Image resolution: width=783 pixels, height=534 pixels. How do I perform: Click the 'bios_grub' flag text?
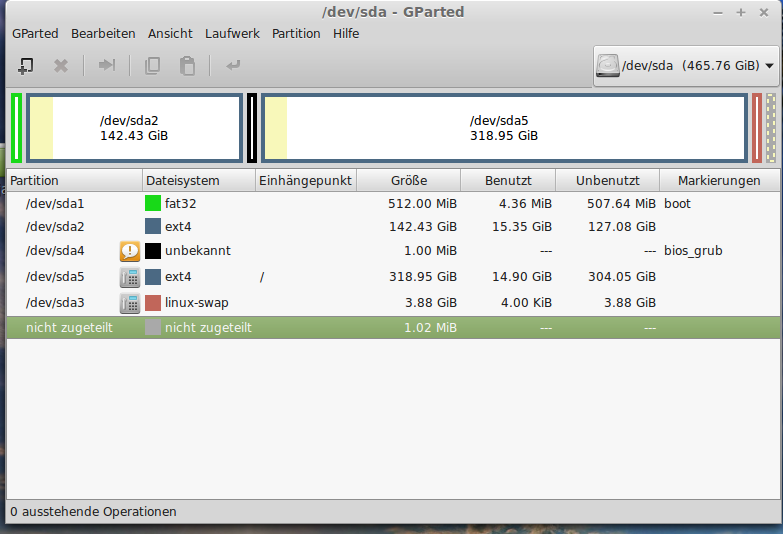tap(693, 251)
